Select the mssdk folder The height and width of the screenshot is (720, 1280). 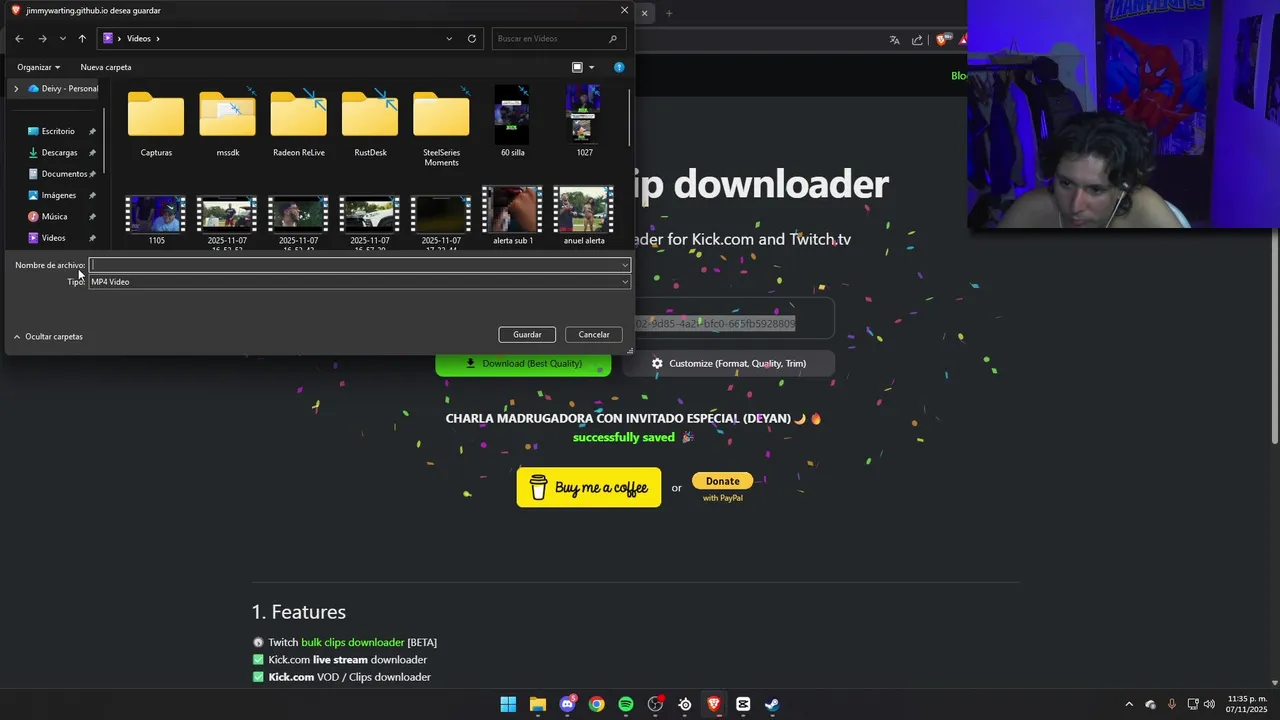pyautogui.click(x=228, y=123)
